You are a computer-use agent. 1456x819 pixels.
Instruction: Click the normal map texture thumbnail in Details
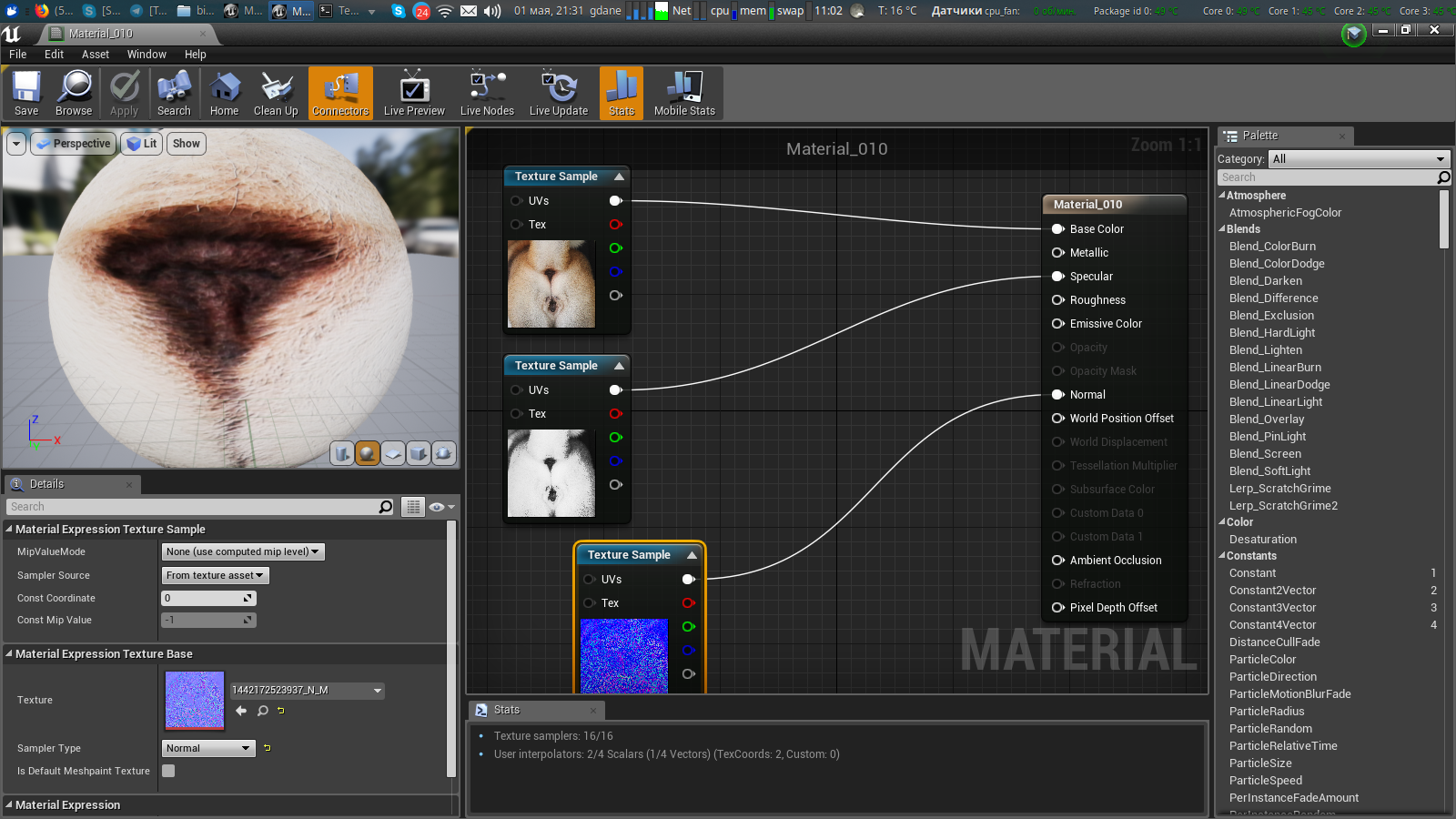coord(195,701)
